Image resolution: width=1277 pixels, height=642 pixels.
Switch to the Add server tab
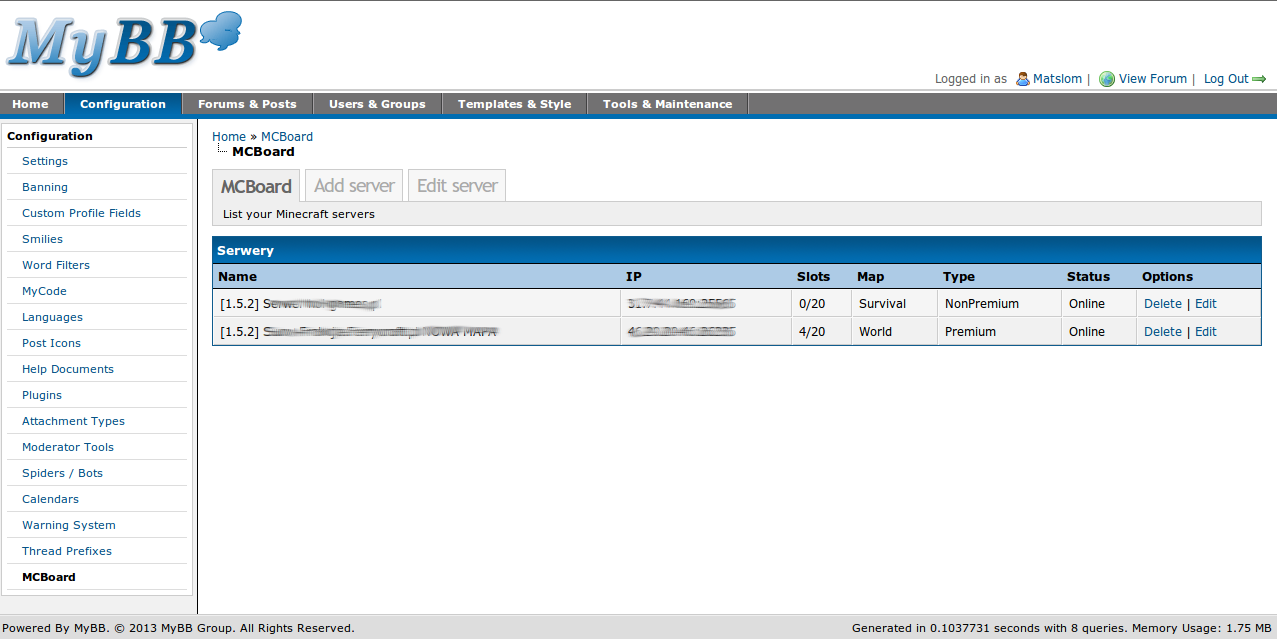pyautogui.click(x=354, y=186)
